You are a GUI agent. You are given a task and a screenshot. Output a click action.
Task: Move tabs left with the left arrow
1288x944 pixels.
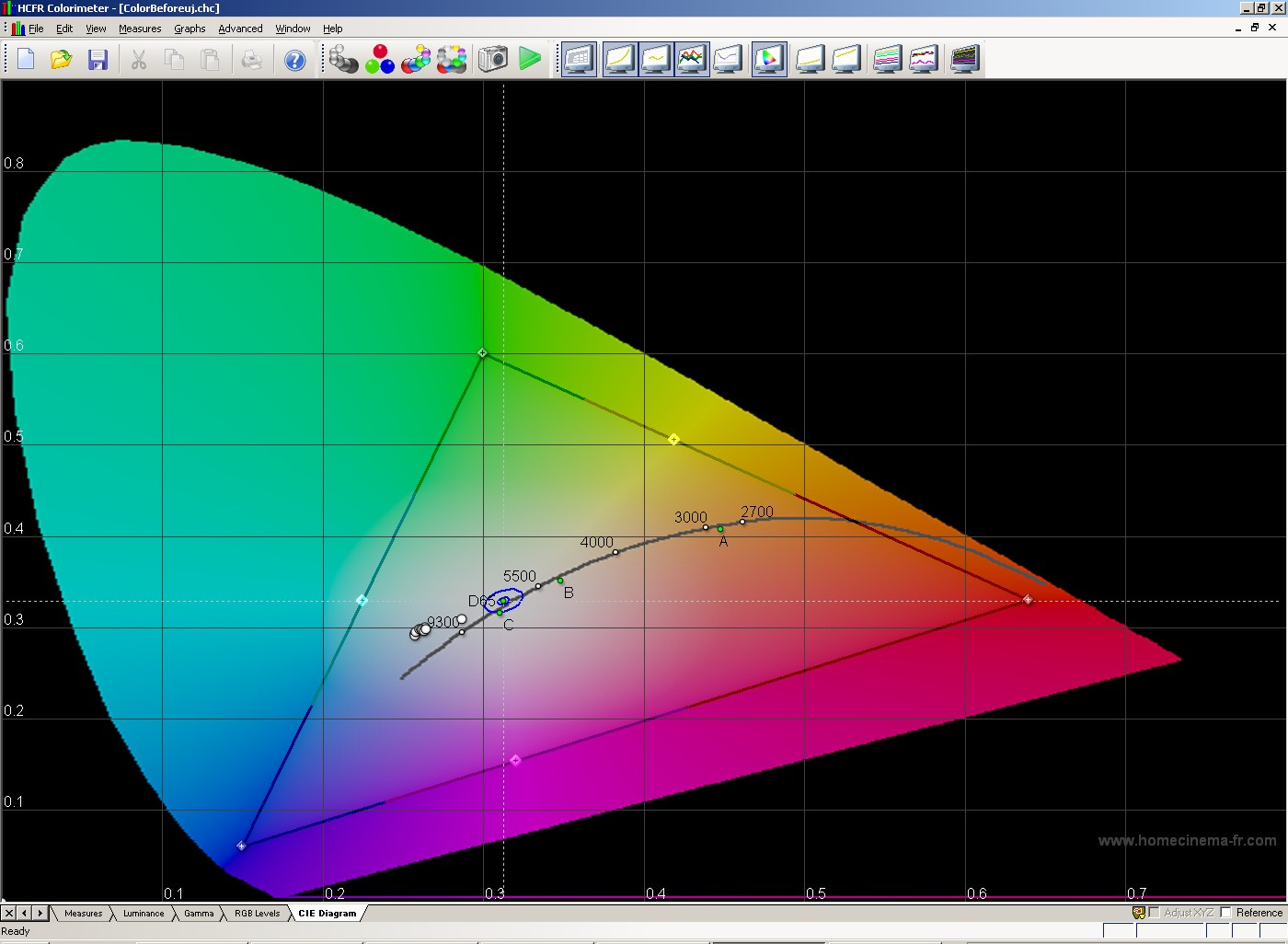point(24,914)
